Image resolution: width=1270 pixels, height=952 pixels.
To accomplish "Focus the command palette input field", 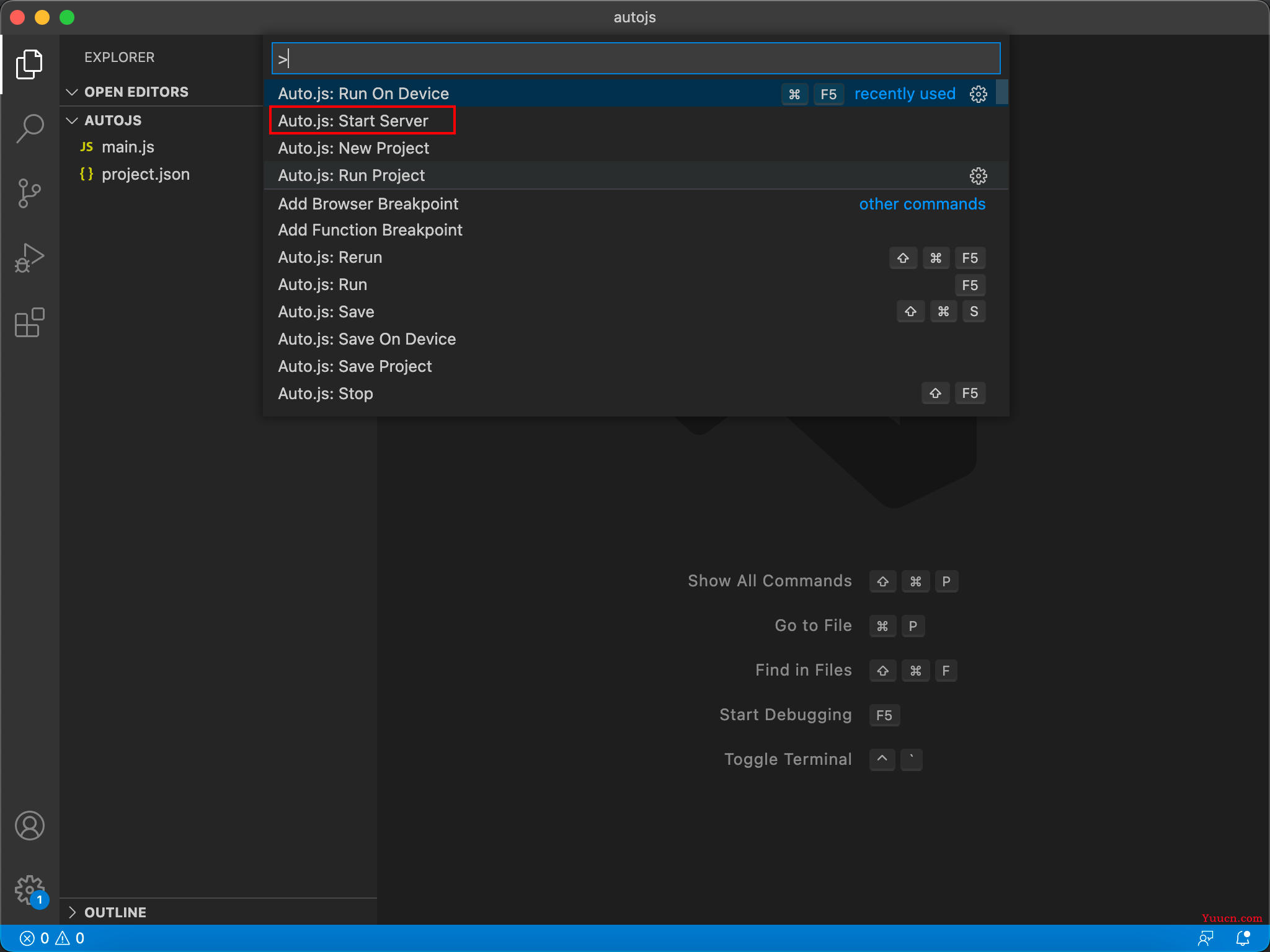I will [x=636, y=59].
